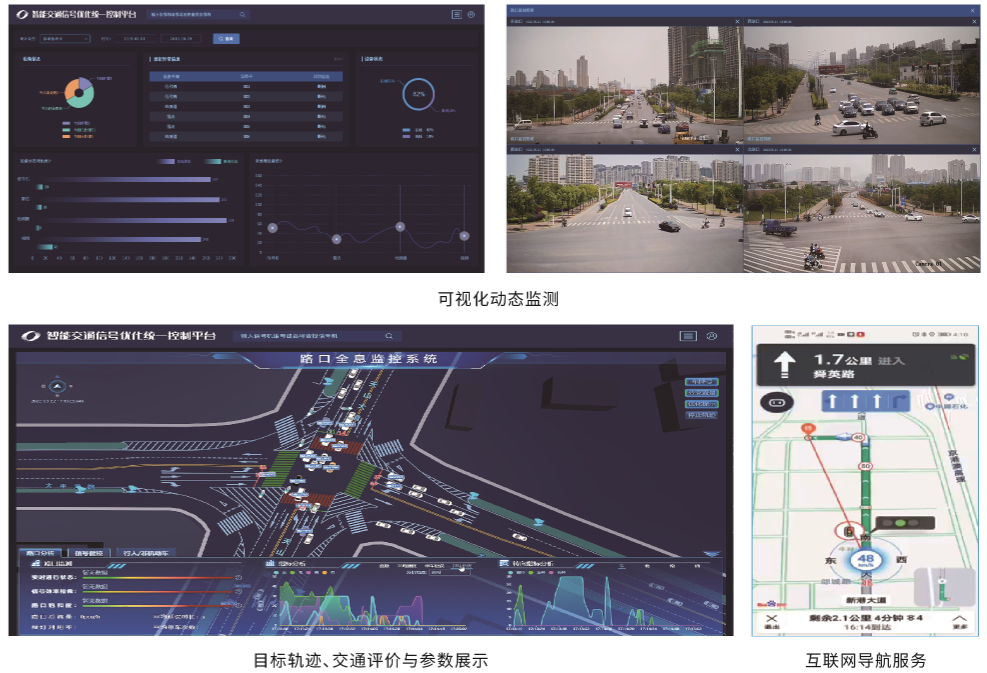Image resolution: width=987 pixels, height=673 pixels.
Task: Open the filter dropdown in top-left dashboard
Action: (65, 38)
